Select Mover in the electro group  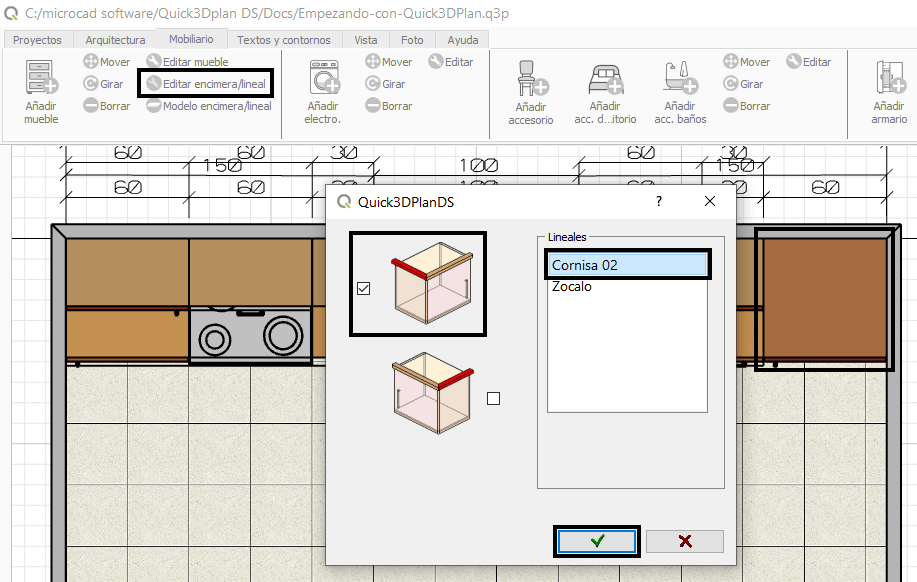(389, 61)
